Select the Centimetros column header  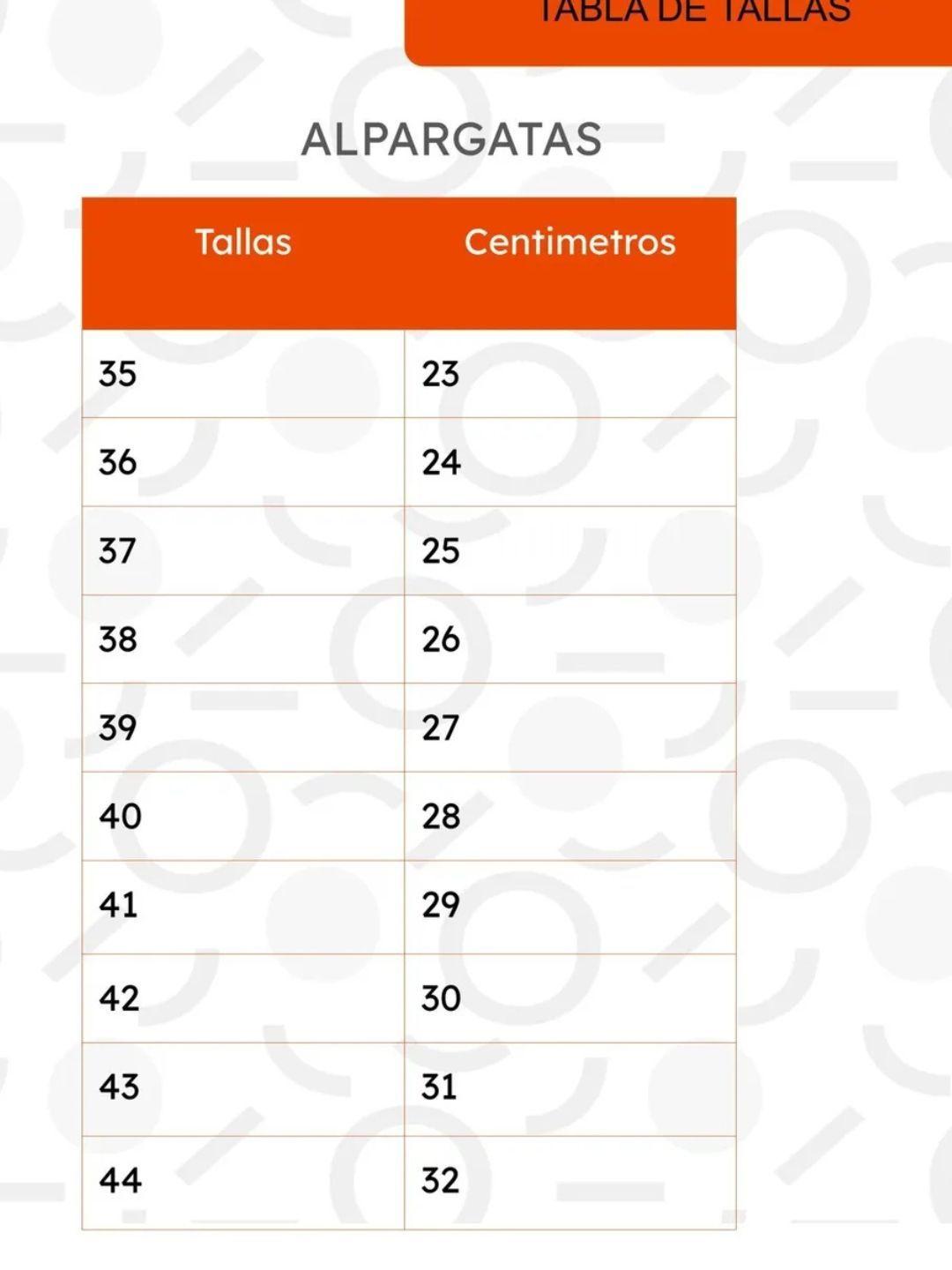570,242
